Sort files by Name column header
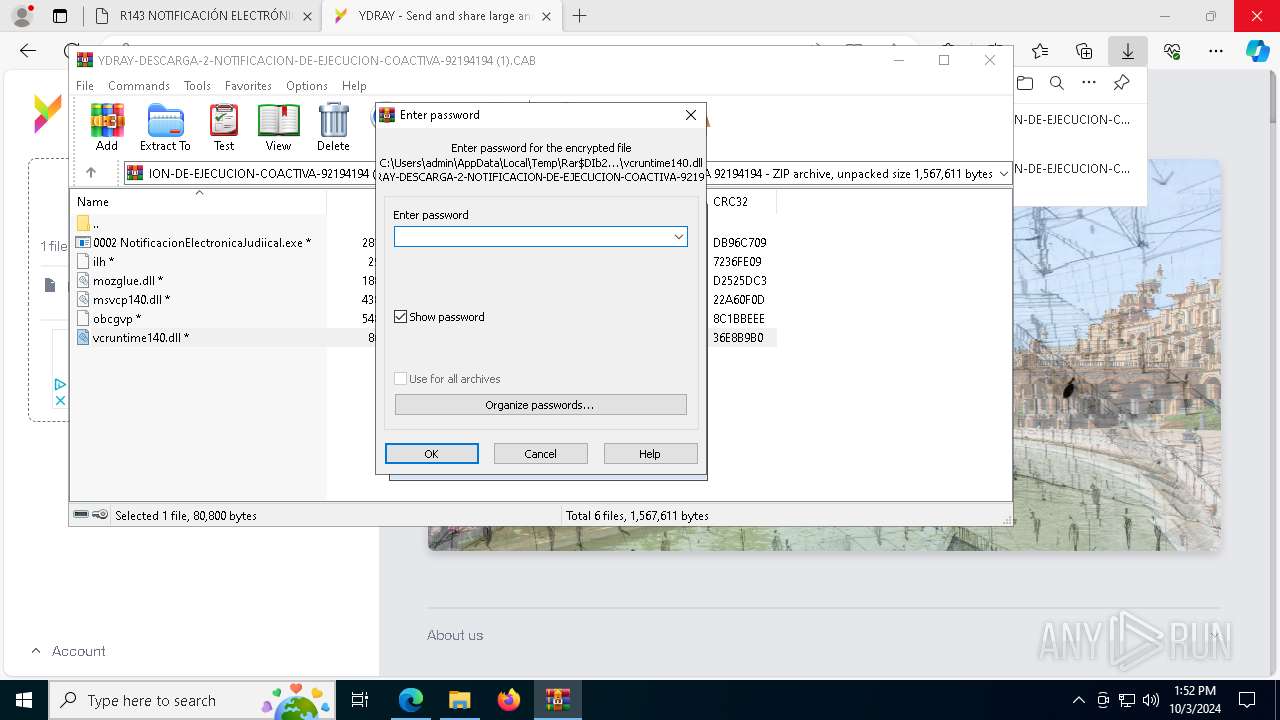This screenshot has height=720, width=1280. (x=198, y=202)
